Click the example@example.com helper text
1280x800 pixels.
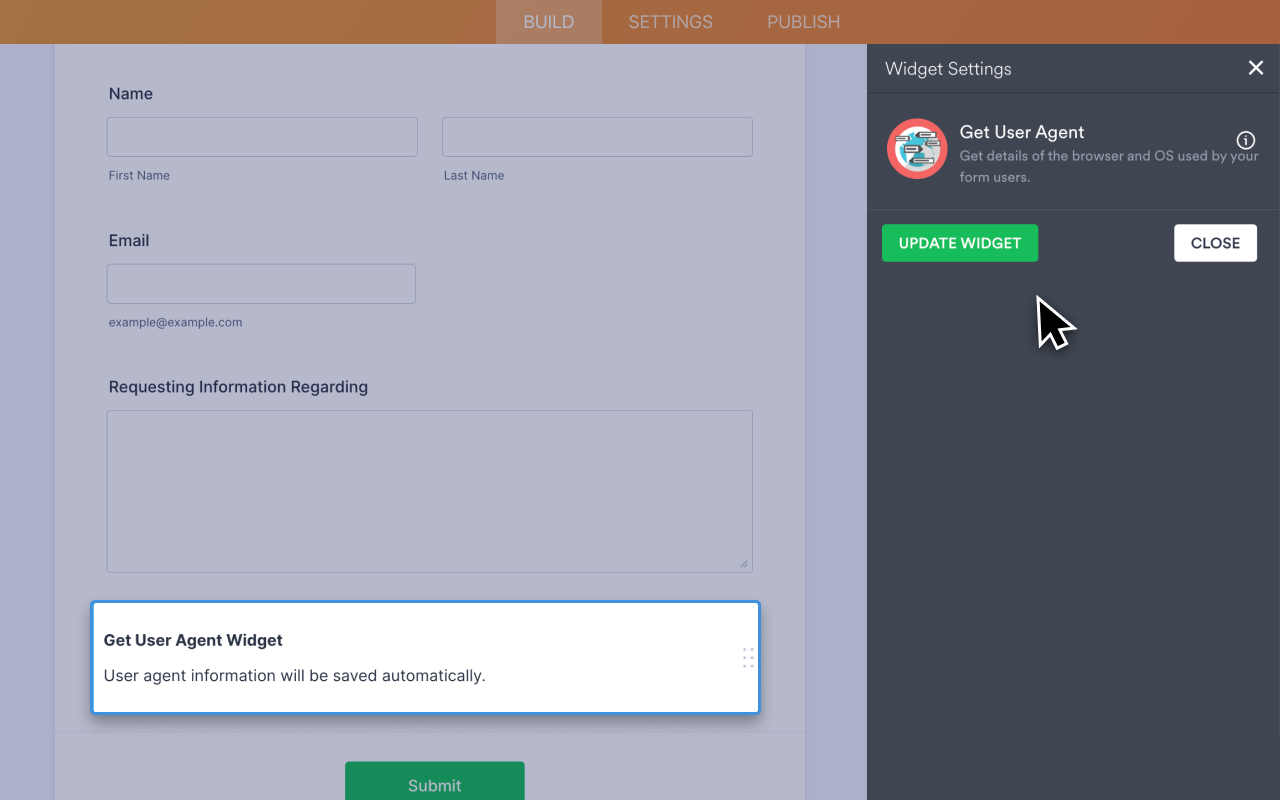175,322
